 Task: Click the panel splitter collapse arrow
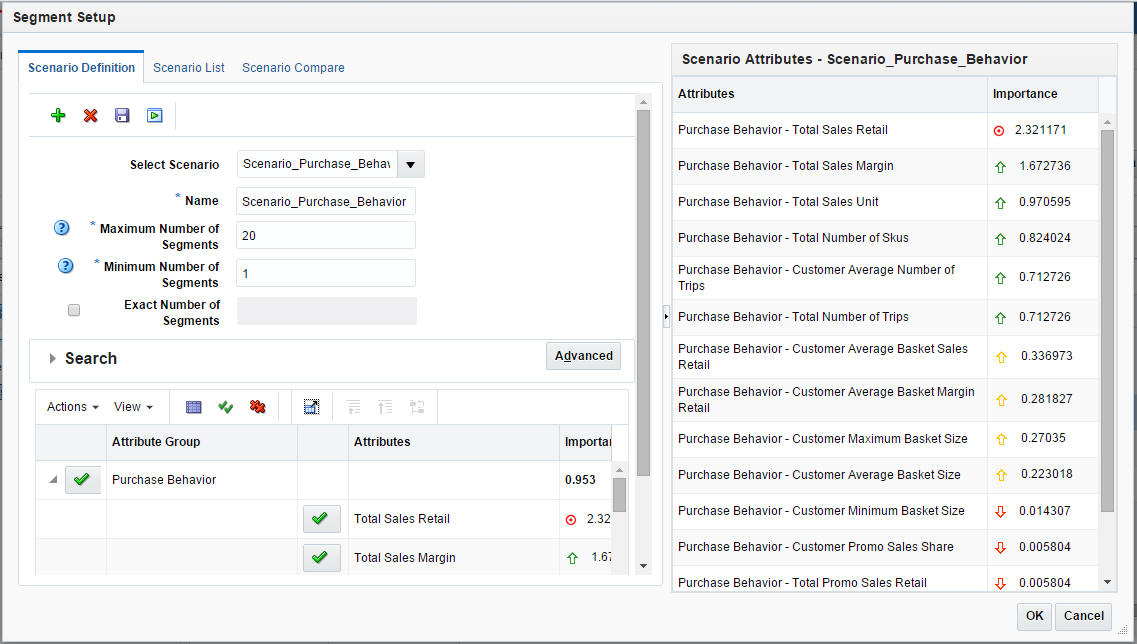coord(666,316)
